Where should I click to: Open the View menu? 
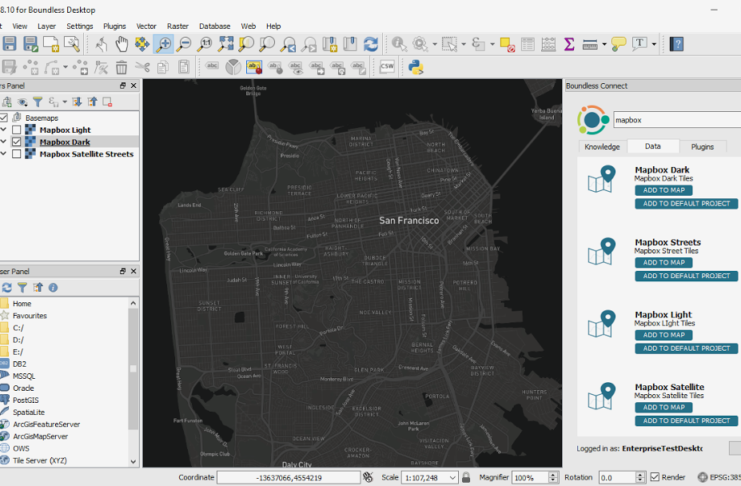coord(19,26)
